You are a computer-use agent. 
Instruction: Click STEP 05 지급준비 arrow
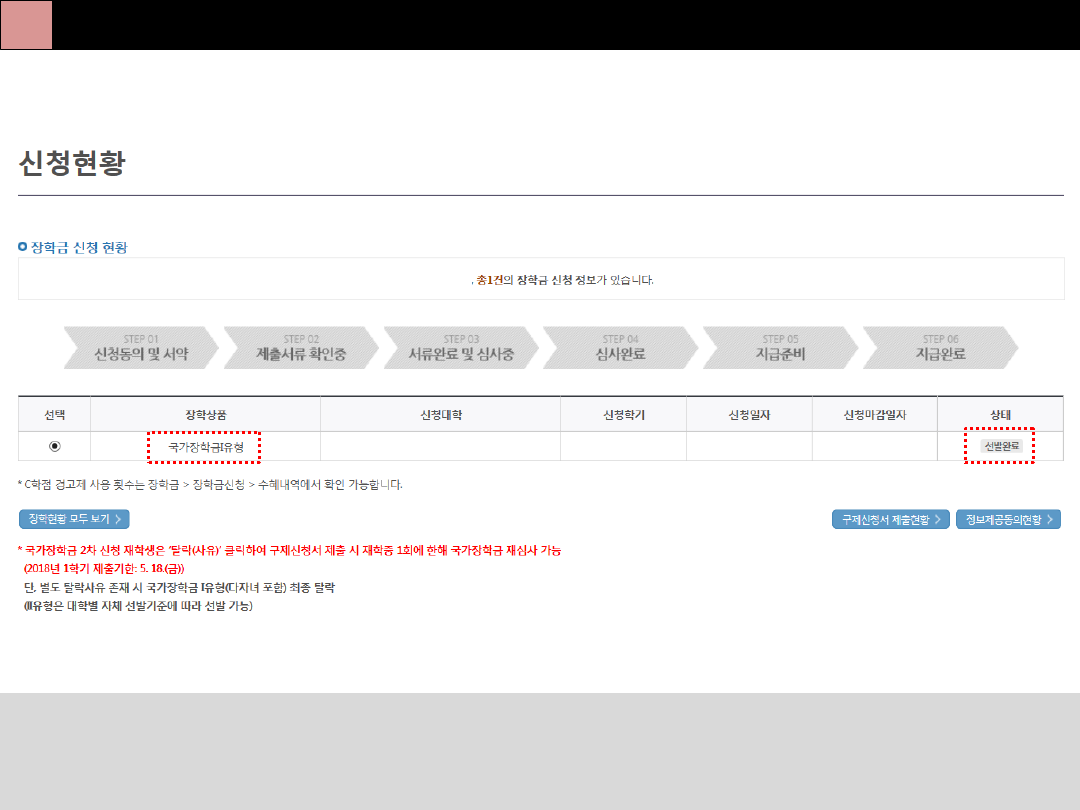coord(780,348)
